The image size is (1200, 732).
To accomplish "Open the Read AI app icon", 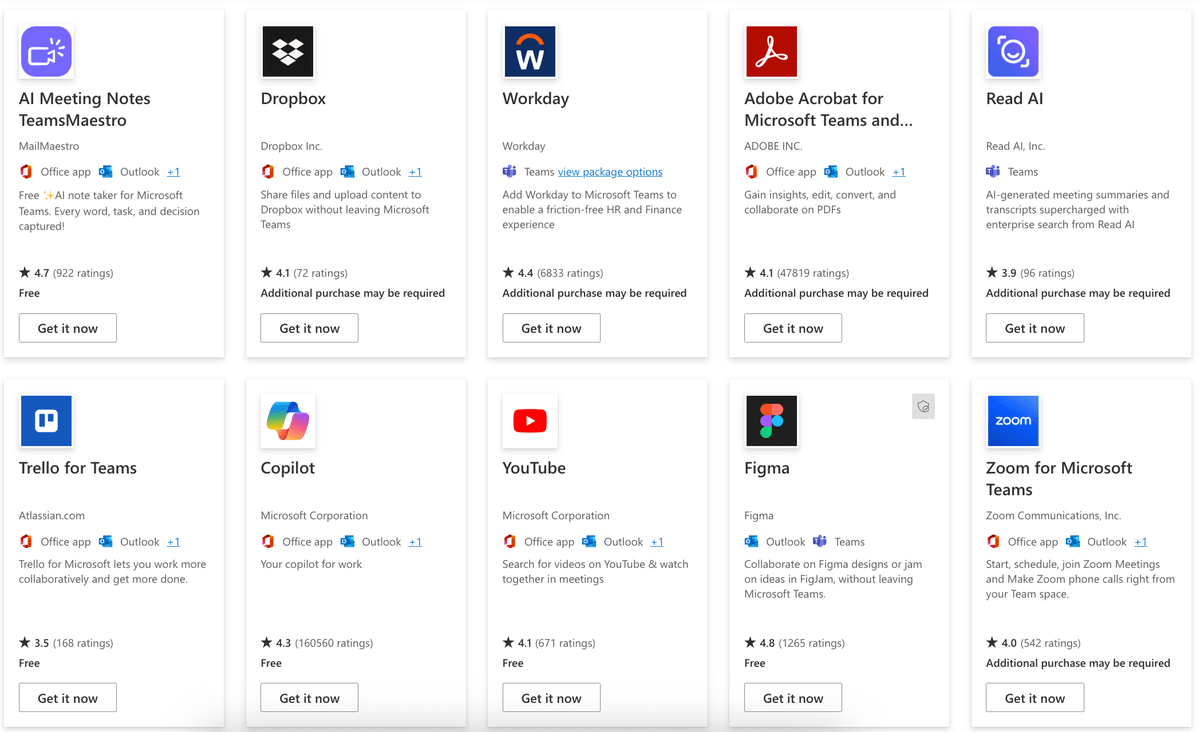I will (x=1013, y=51).
